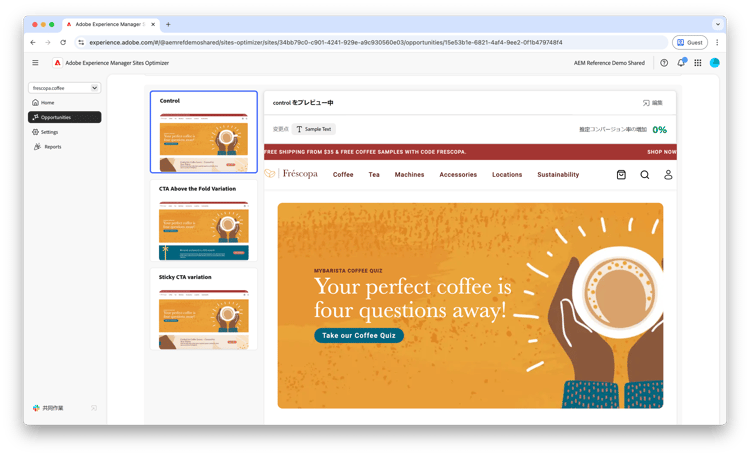This screenshot has height=456, width=750.
Task: Click the Take our Coffee Quiz button
Action: tap(359, 335)
